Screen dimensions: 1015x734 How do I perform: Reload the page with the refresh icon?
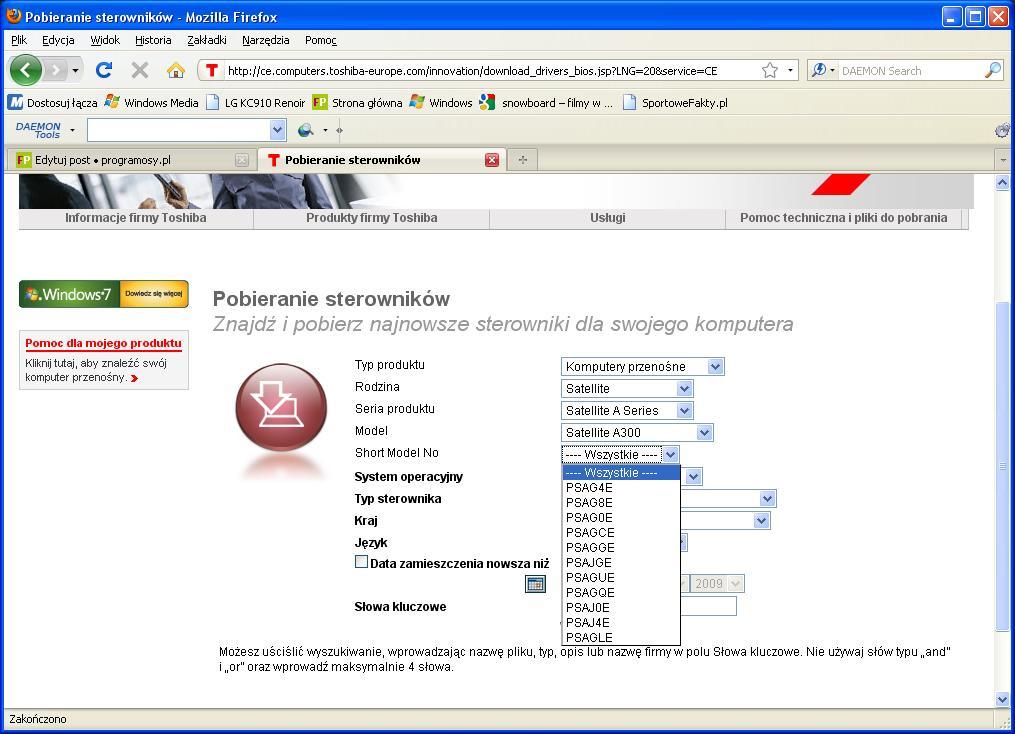click(x=104, y=70)
